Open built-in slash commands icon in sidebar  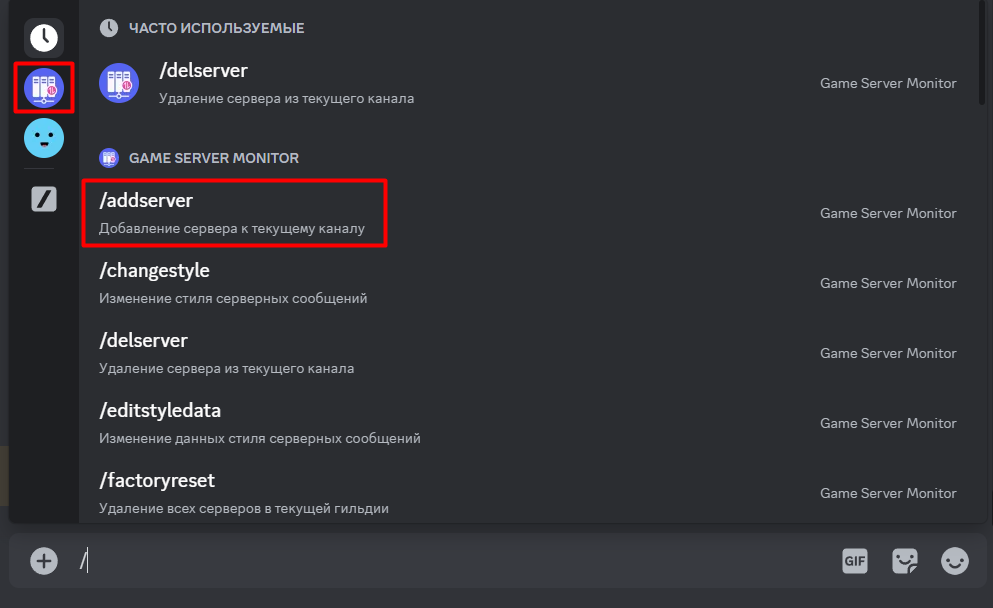pos(43,199)
